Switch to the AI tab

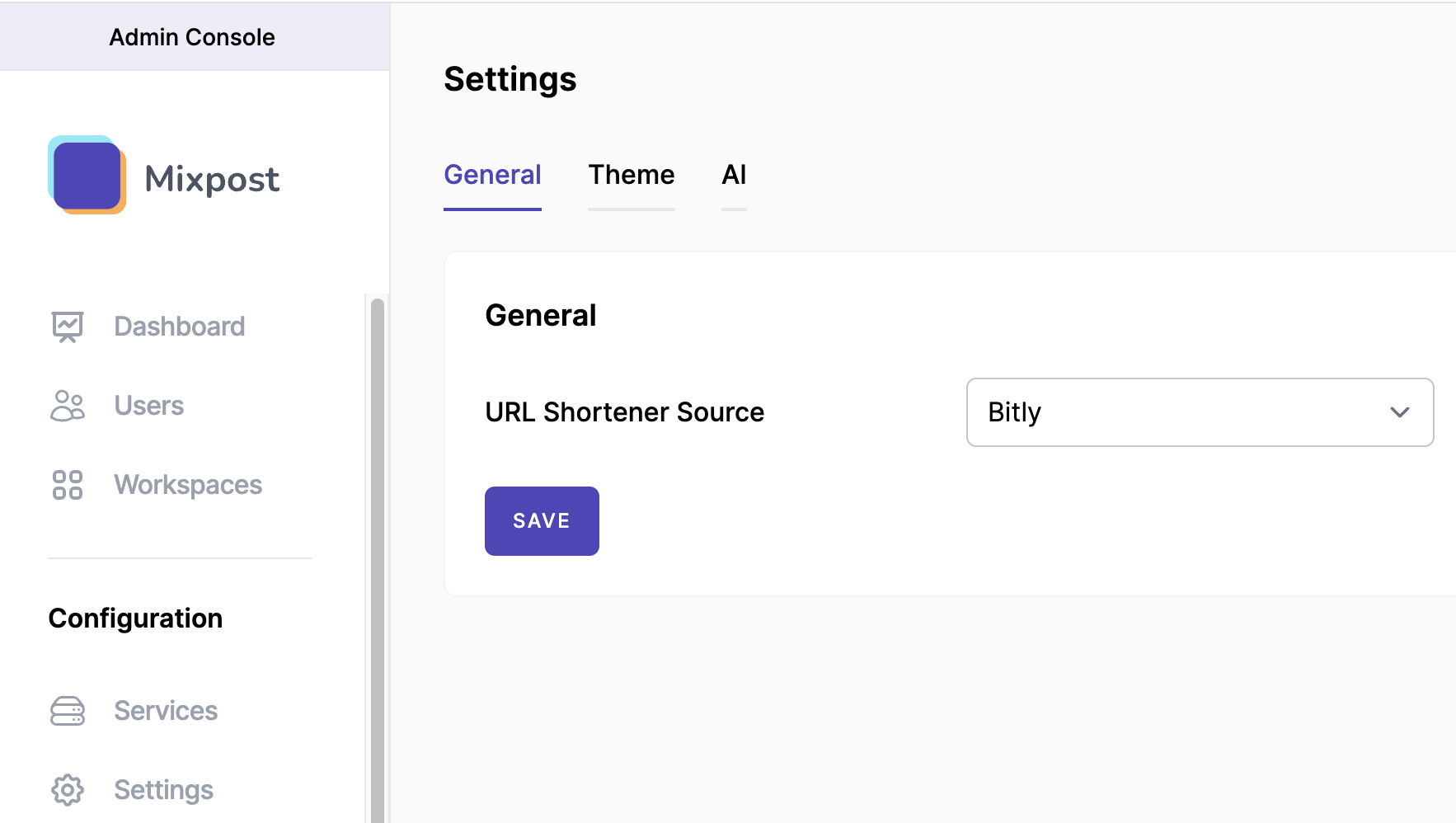tap(734, 175)
